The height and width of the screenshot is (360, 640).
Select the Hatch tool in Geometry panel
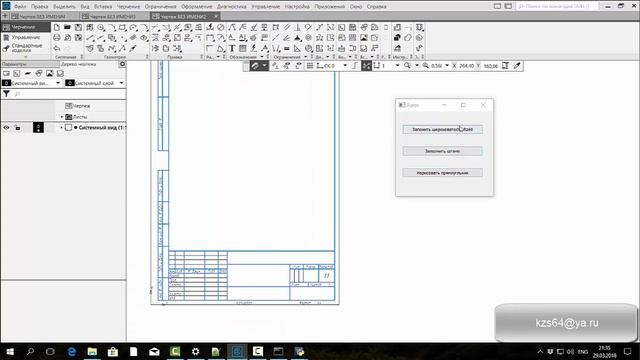point(133,38)
